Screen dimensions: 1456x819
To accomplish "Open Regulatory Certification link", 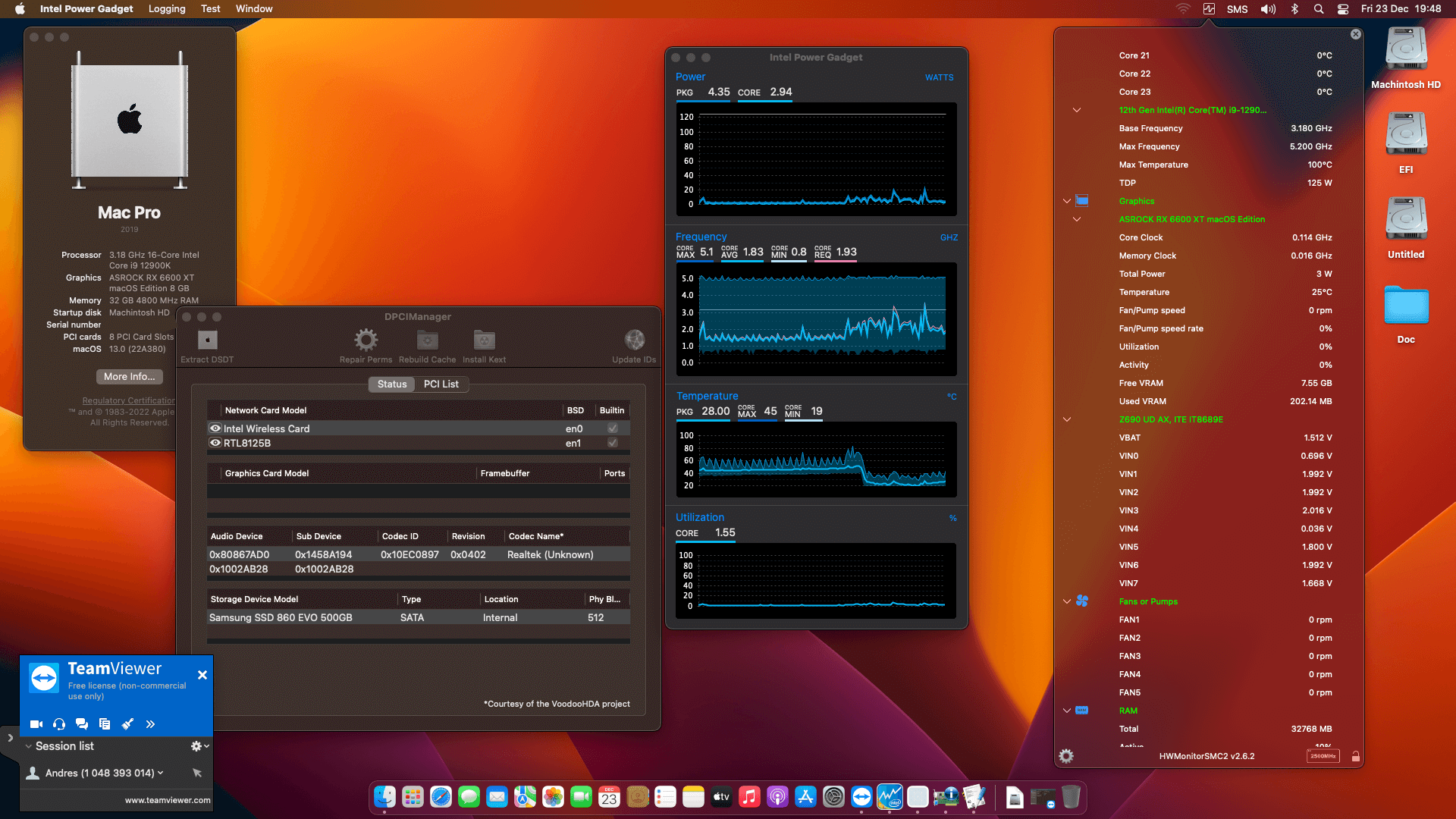I will click(x=128, y=400).
